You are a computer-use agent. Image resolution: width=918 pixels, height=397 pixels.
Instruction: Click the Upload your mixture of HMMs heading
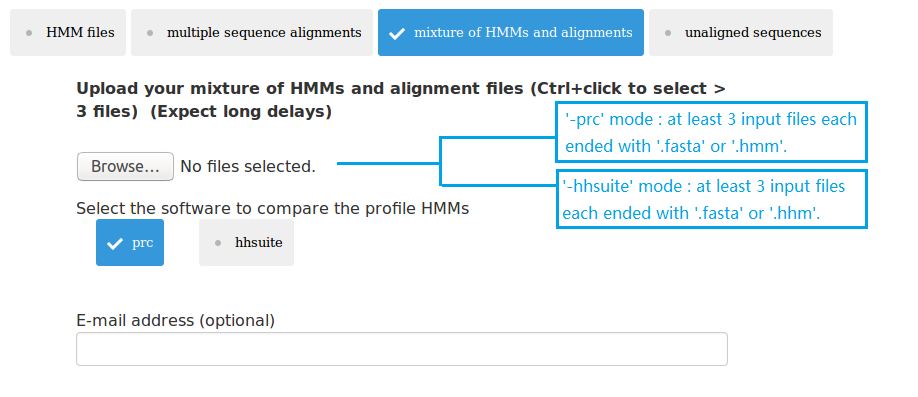(x=401, y=100)
